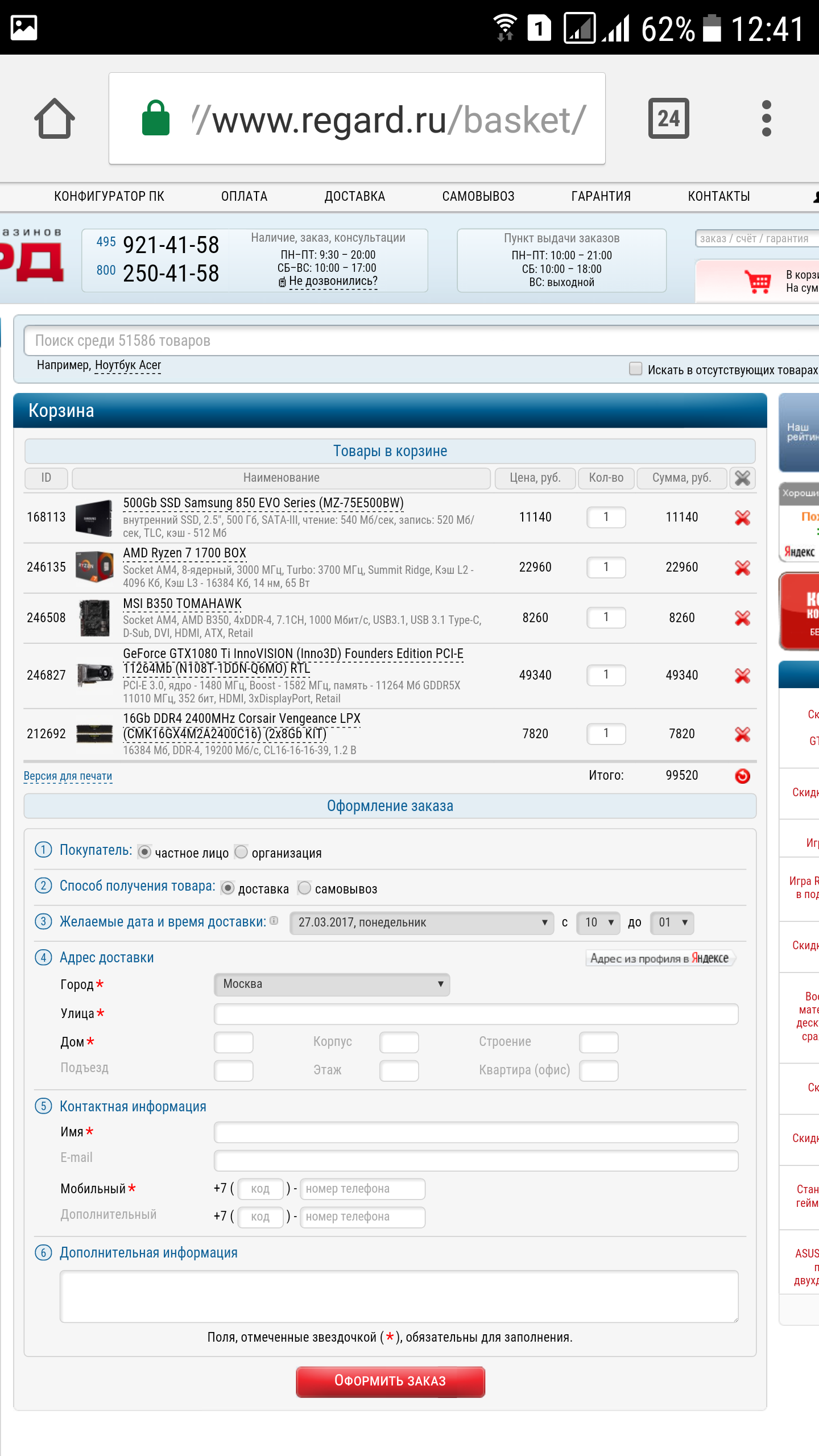
Task: Edit quantity field for GeForce GTX1080 Ti row
Action: tap(606, 675)
